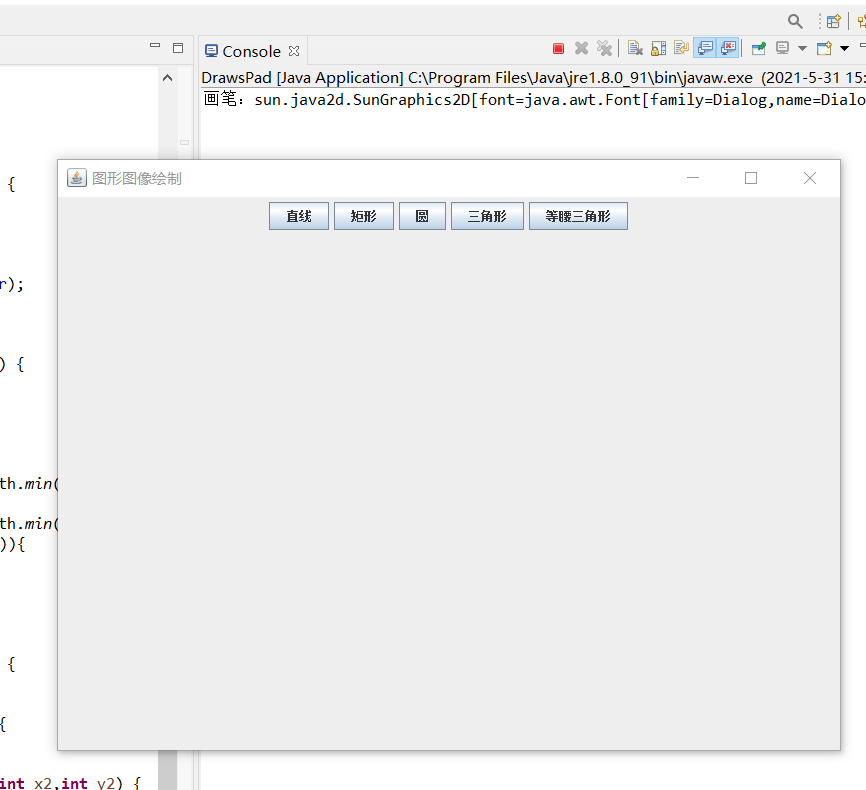
Task: Click the editor scrollbar up arrow
Action: pos(167,78)
